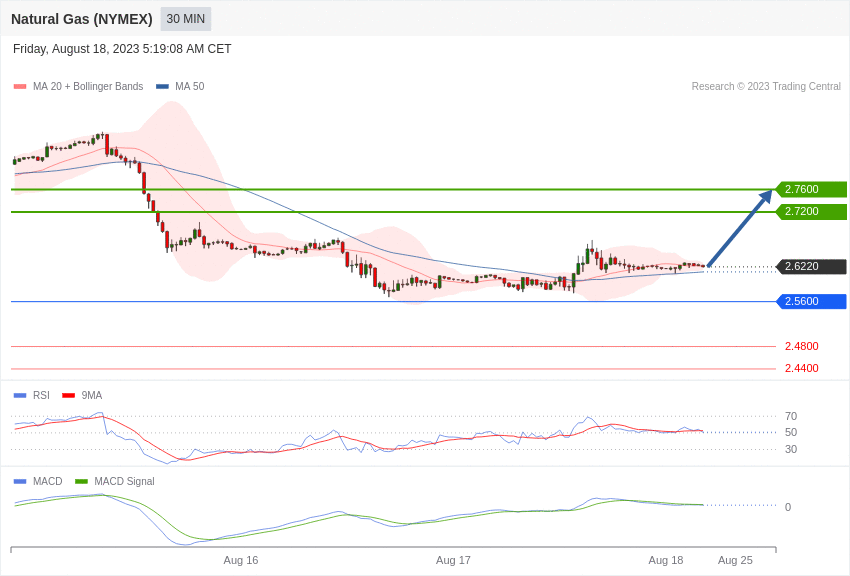Click the 30 MIN timeframe badge

(185, 19)
